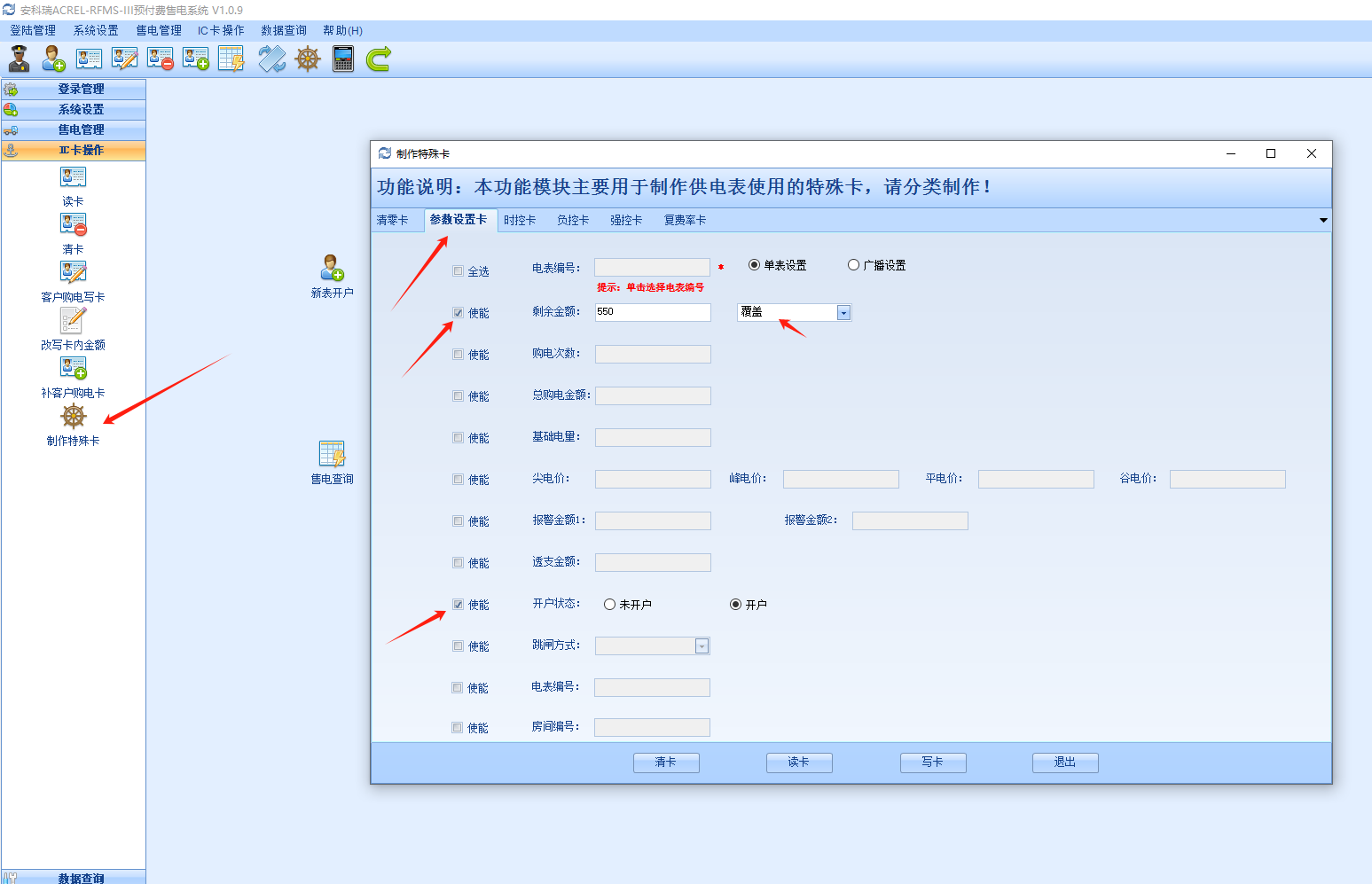Click into the 电表编号 input field
The image size is (1372, 884).
pyautogui.click(x=652, y=268)
